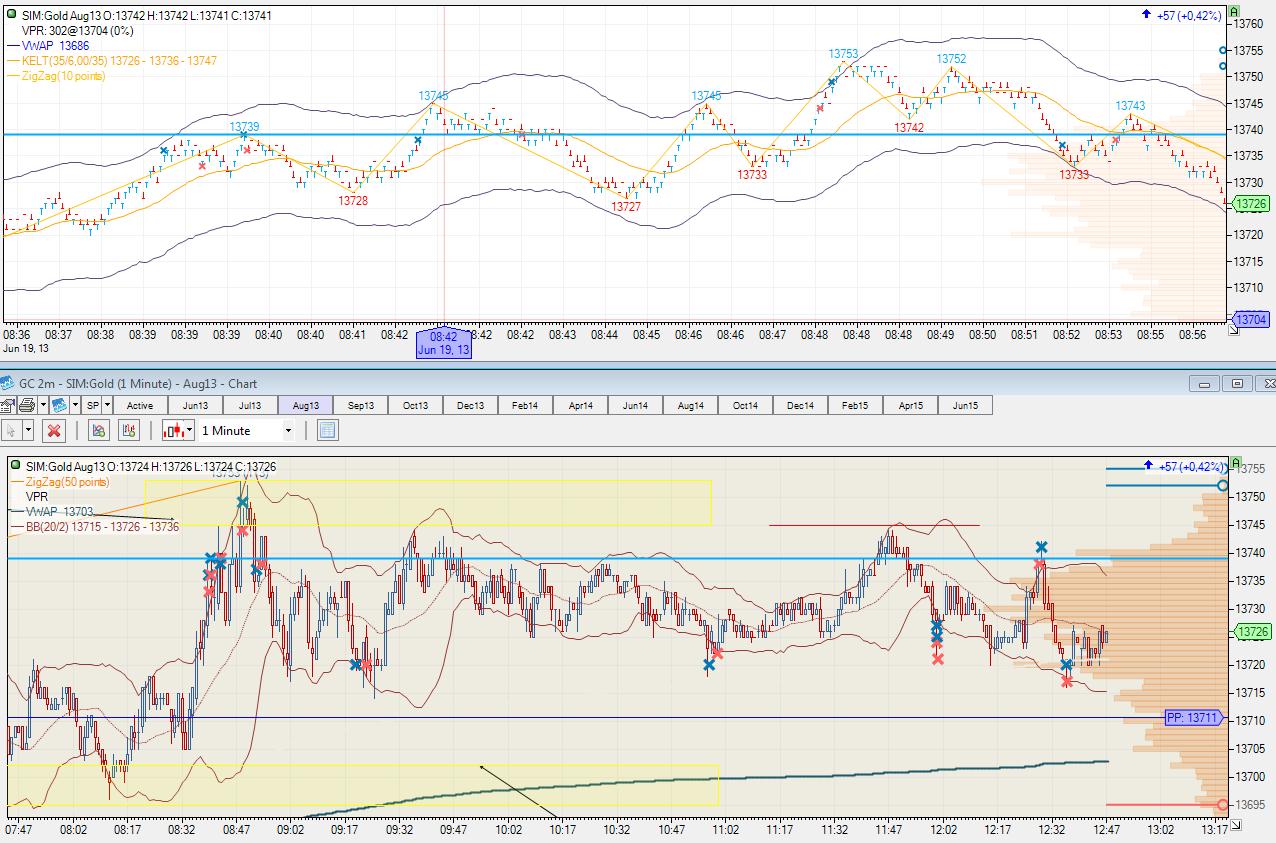Click red circle handle near 13695
1276x843 pixels.
[1222, 805]
